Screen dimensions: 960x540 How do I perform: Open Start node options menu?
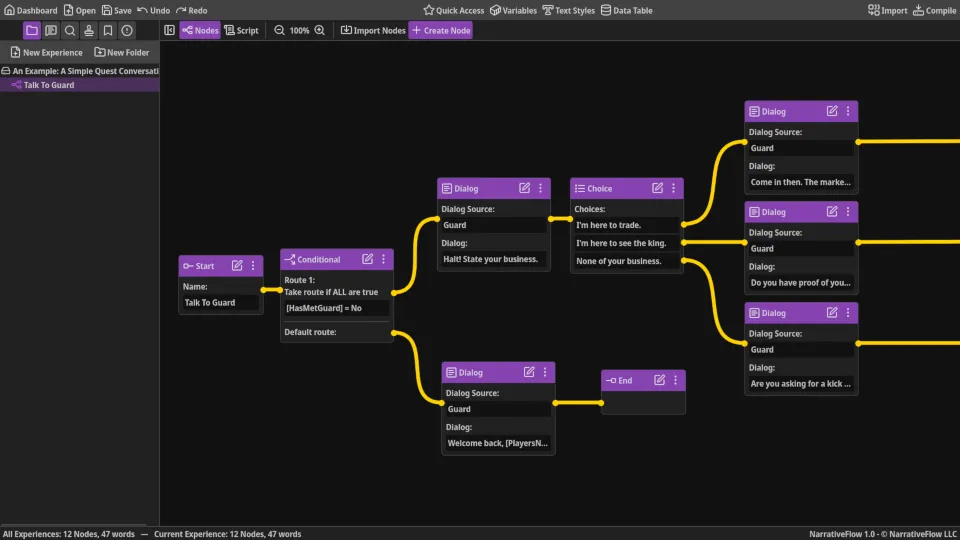253,265
